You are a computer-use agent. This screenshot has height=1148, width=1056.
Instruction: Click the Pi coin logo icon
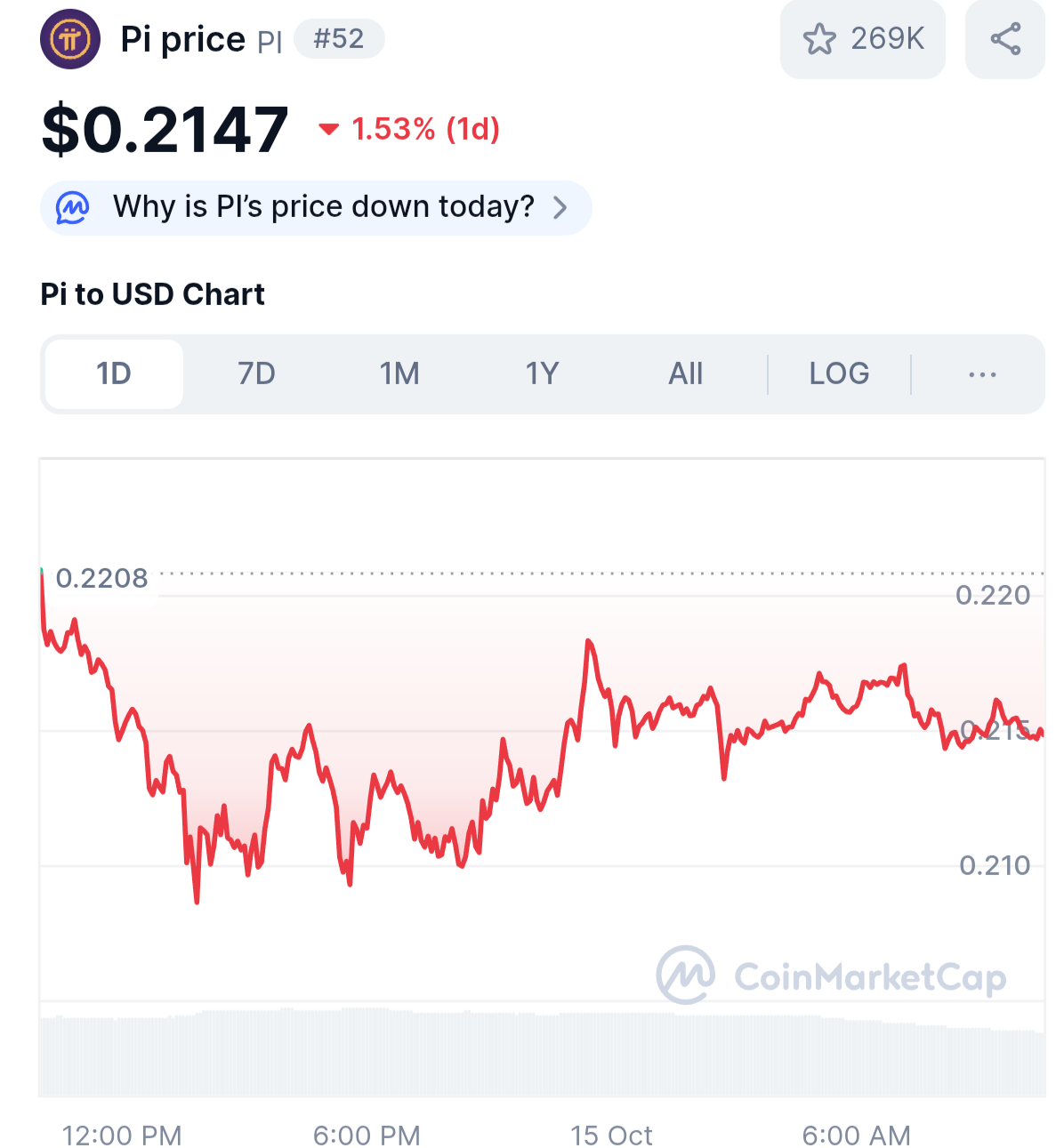coord(70,39)
